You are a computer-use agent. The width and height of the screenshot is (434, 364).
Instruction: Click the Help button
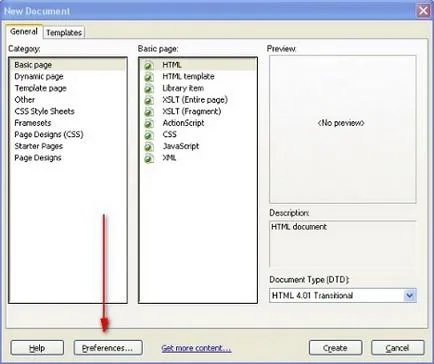point(37,348)
